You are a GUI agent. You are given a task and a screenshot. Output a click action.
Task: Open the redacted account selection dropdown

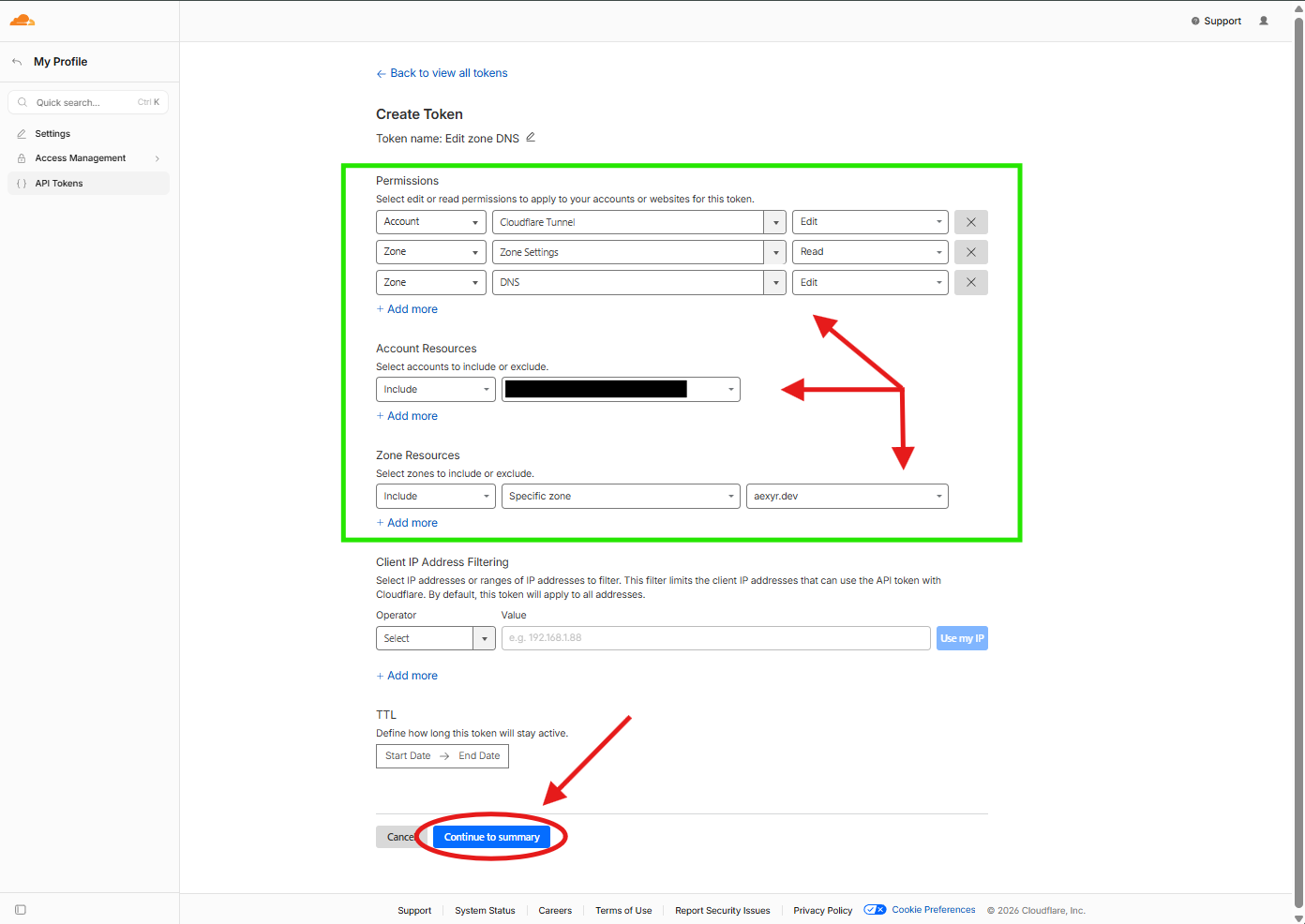pos(621,389)
